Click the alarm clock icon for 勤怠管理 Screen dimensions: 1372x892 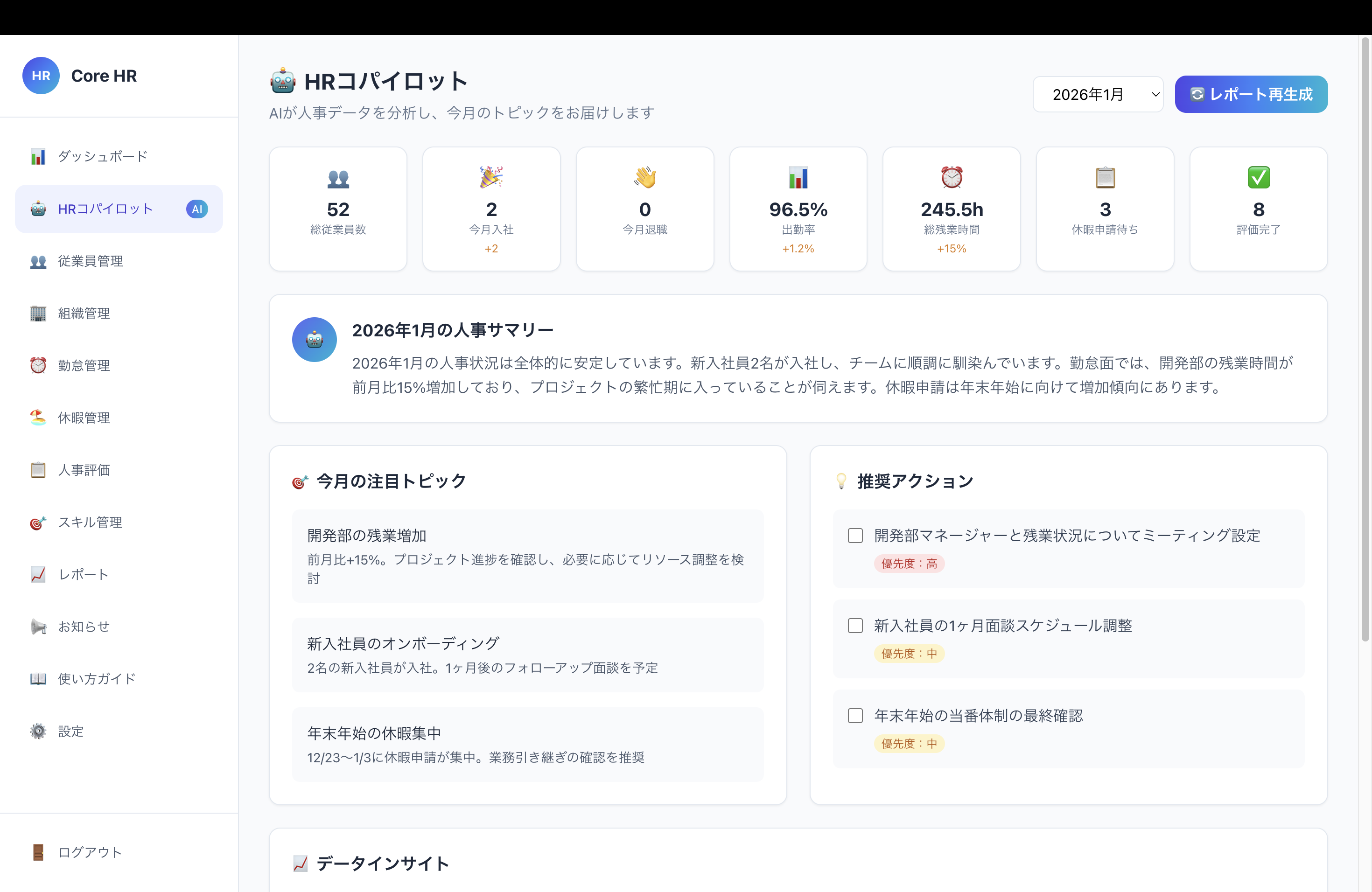click(38, 365)
